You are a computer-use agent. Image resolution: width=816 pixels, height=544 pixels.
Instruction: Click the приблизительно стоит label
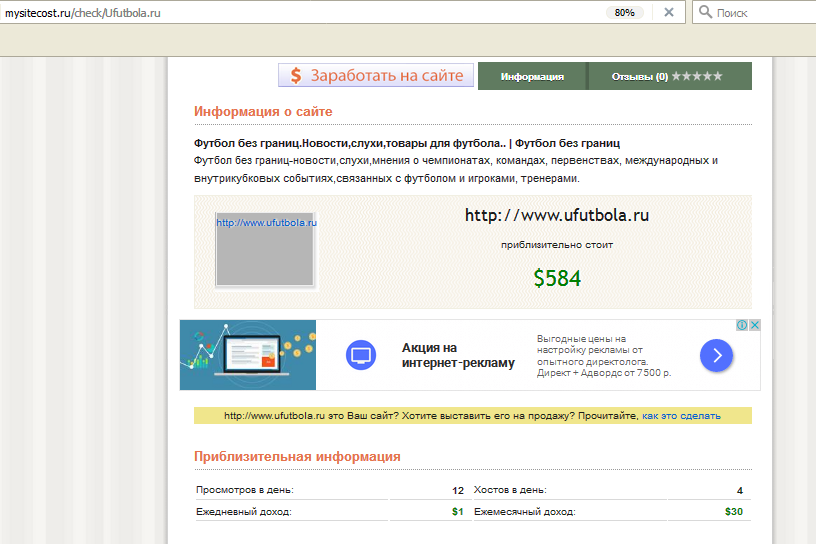coord(557,245)
